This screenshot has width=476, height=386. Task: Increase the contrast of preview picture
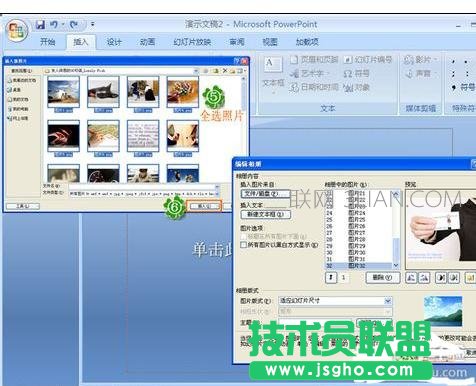tap(441, 278)
